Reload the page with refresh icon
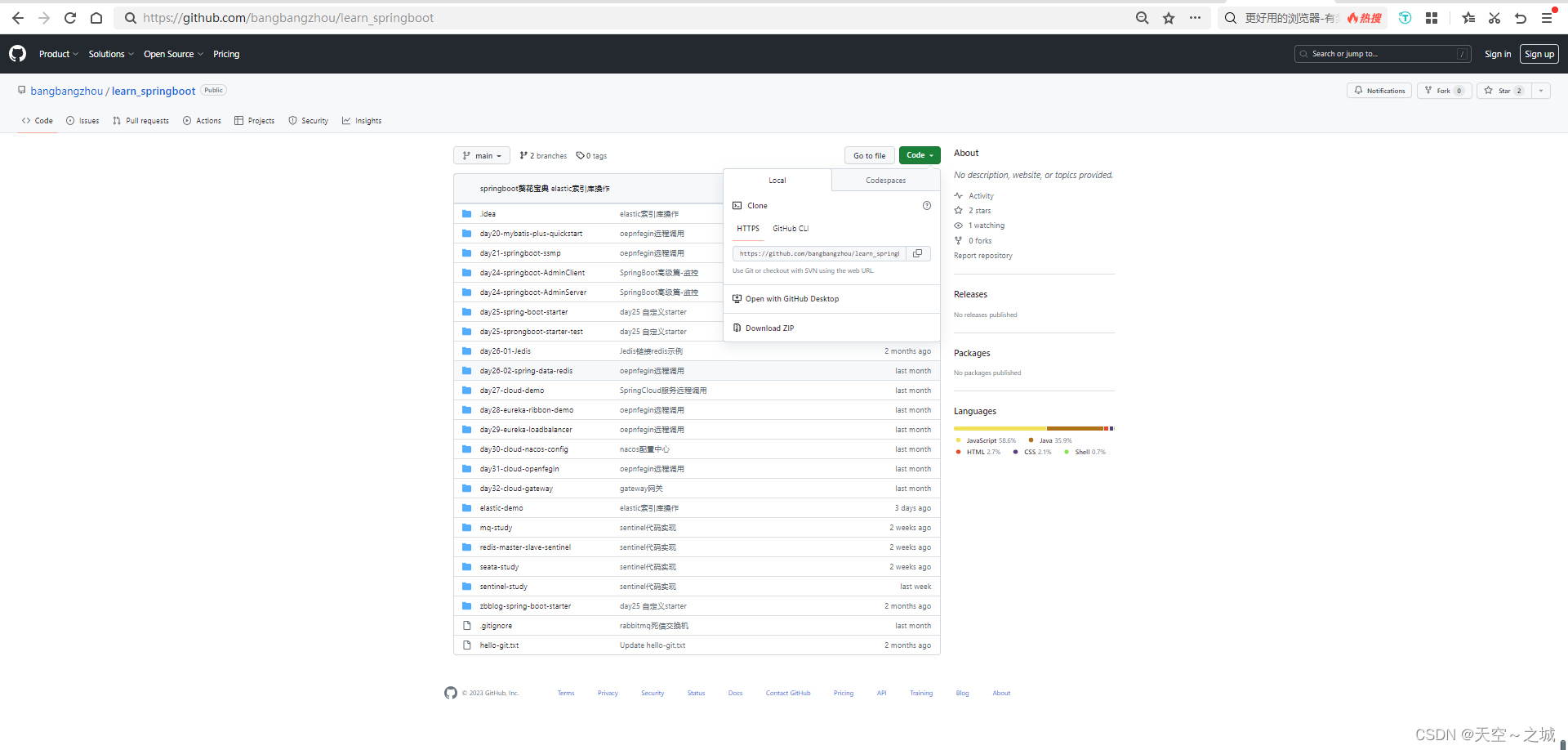Viewport: 1568px width, 750px height. 70,18
